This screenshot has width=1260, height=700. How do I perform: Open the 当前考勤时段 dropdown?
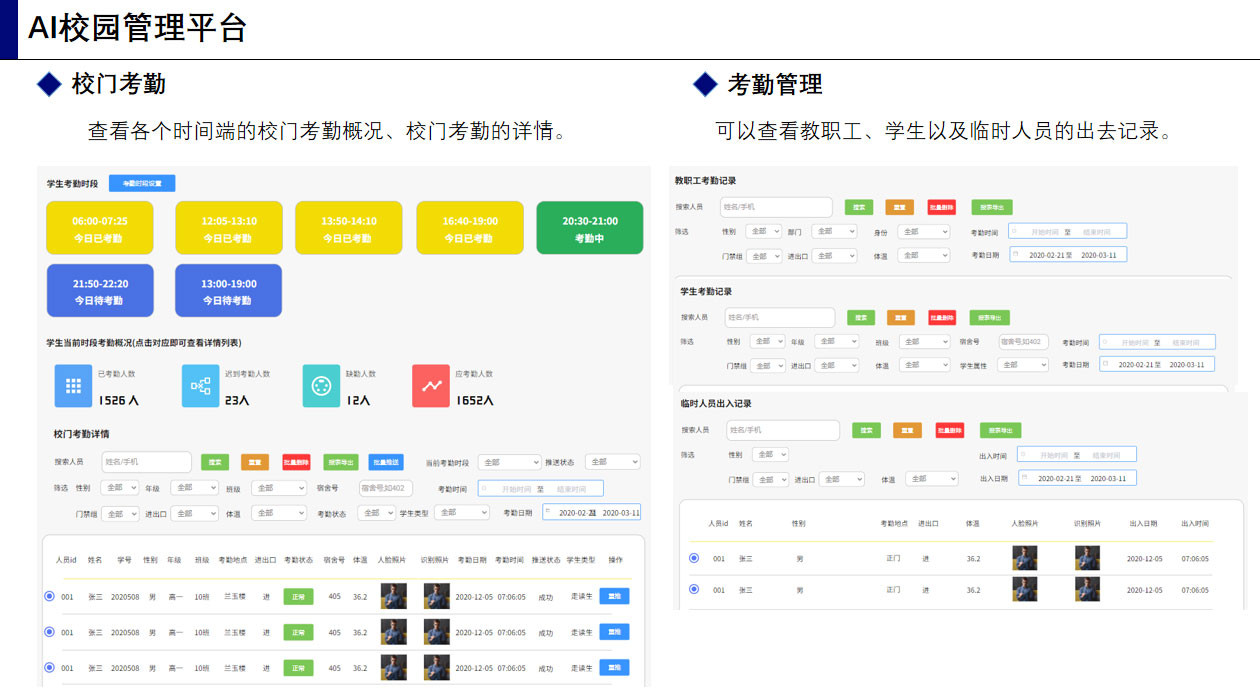(509, 462)
